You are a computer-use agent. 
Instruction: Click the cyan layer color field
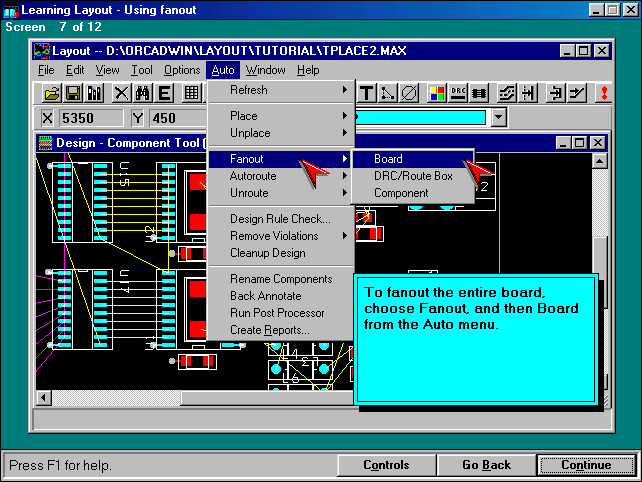[422, 118]
